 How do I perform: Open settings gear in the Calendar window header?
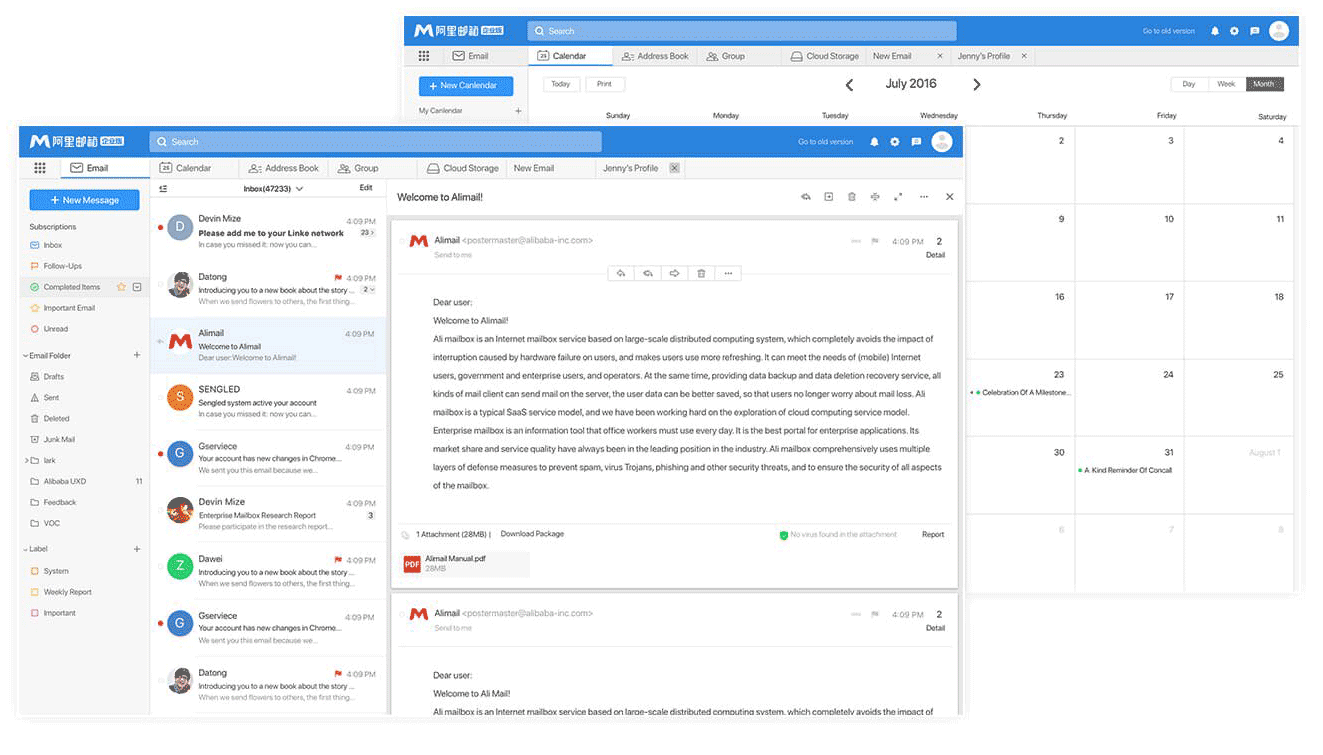(x=1234, y=31)
